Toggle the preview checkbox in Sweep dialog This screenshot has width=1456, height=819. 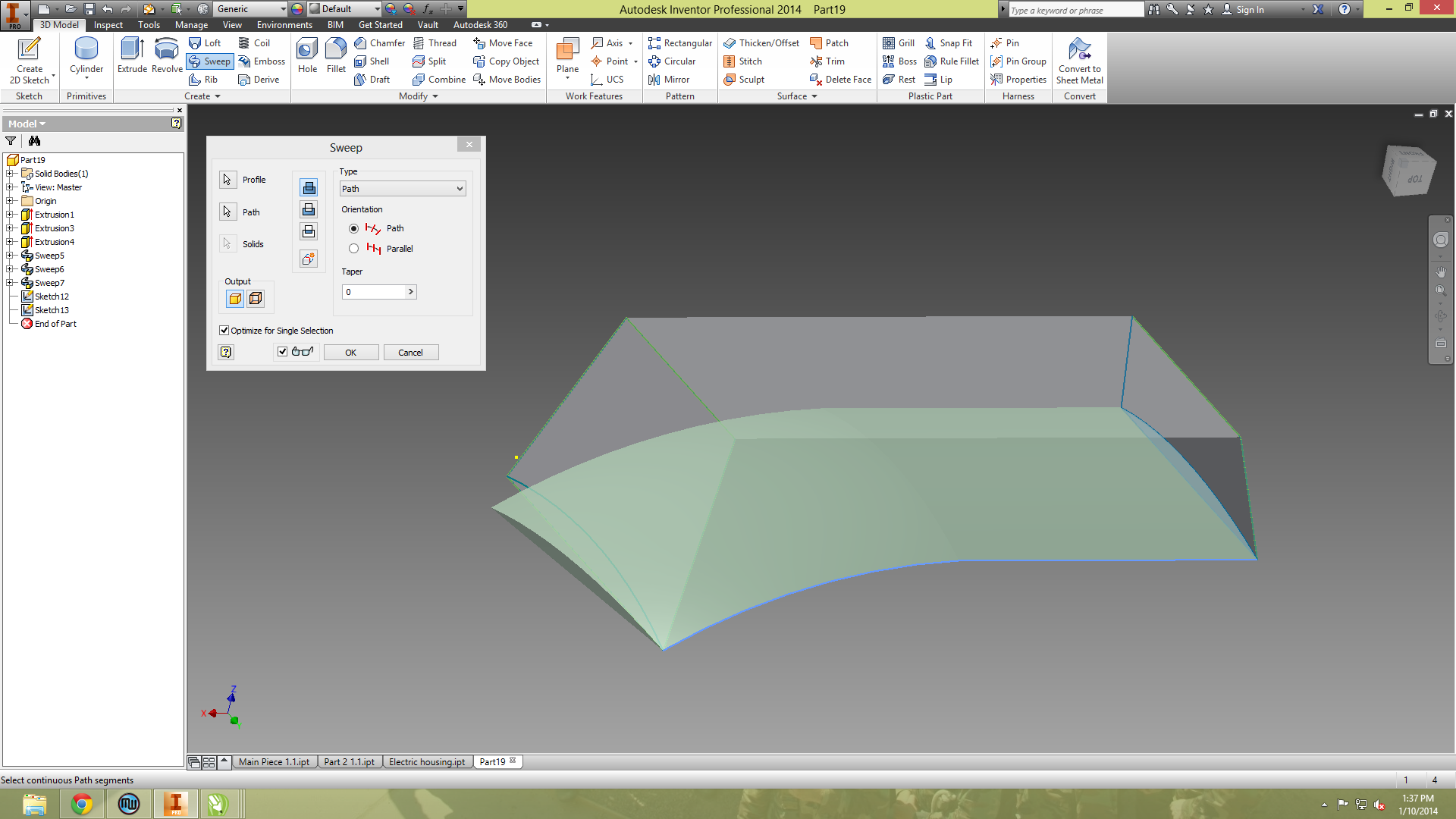click(x=283, y=351)
